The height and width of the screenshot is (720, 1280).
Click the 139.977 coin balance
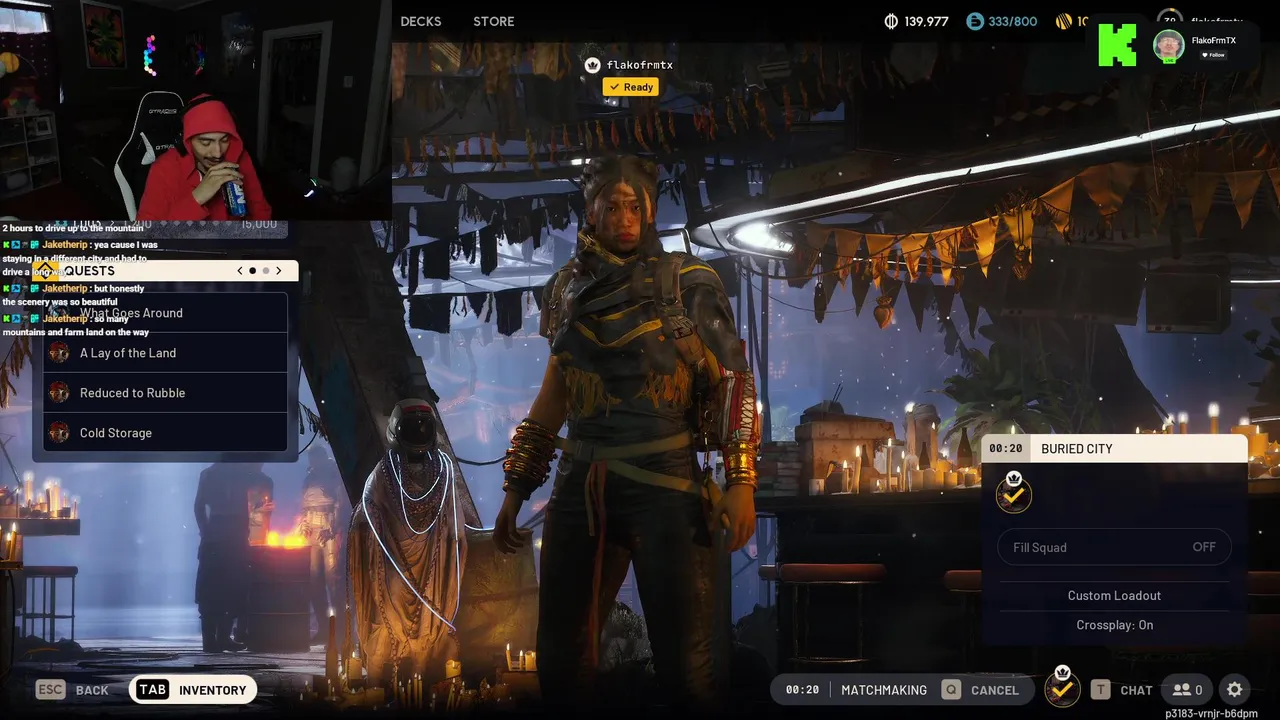(926, 21)
